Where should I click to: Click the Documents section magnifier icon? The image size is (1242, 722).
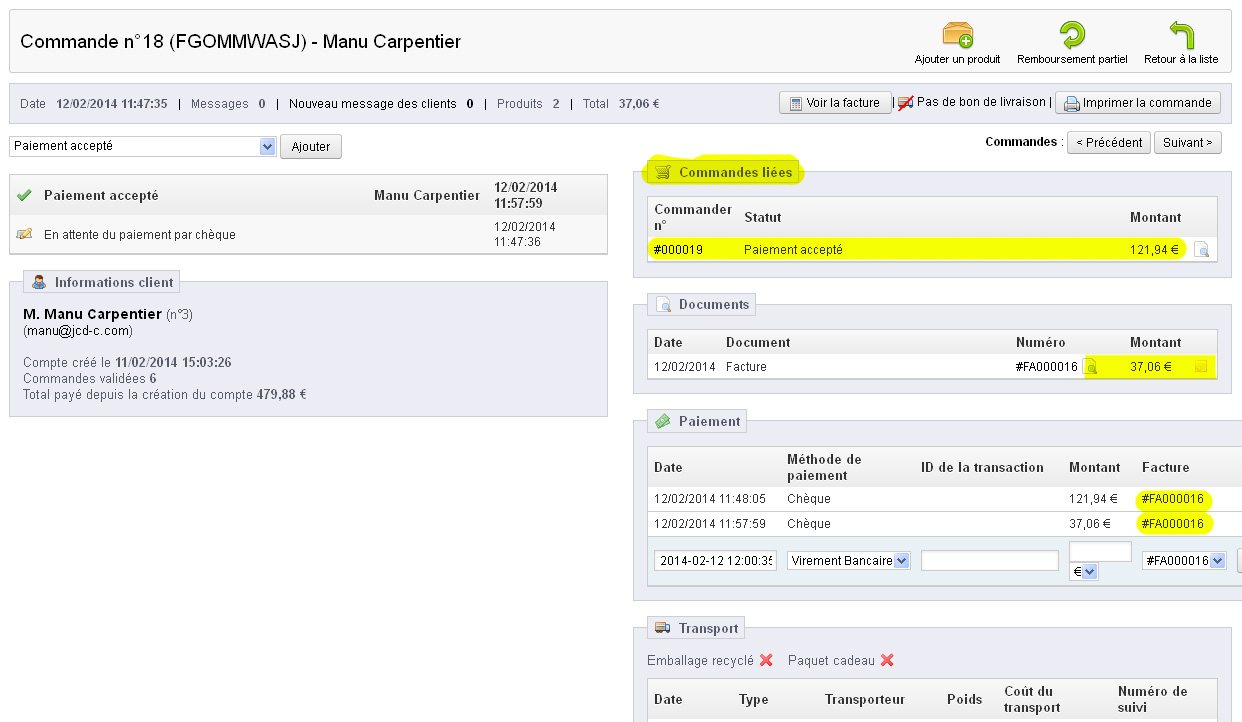(x=663, y=304)
